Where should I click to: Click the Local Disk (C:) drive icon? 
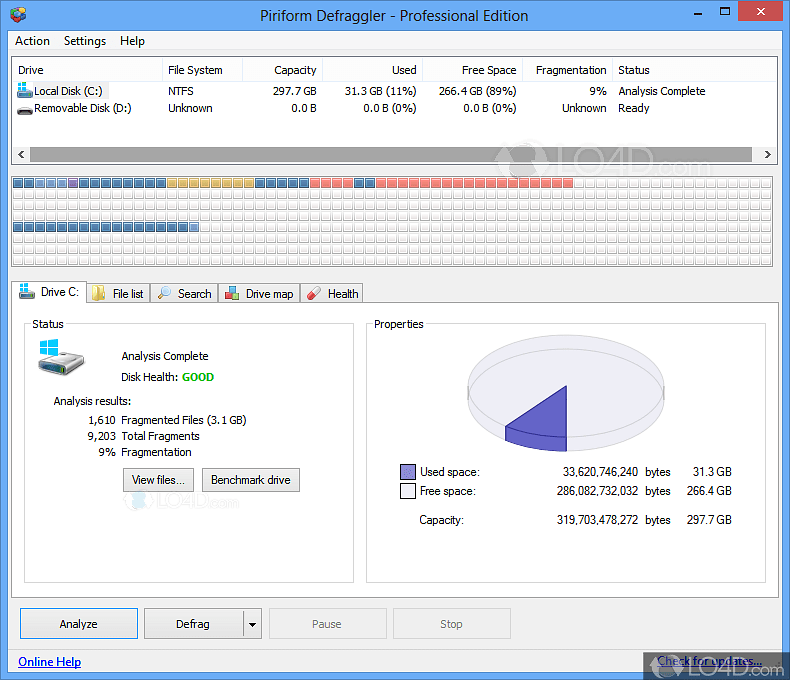click(25, 90)
